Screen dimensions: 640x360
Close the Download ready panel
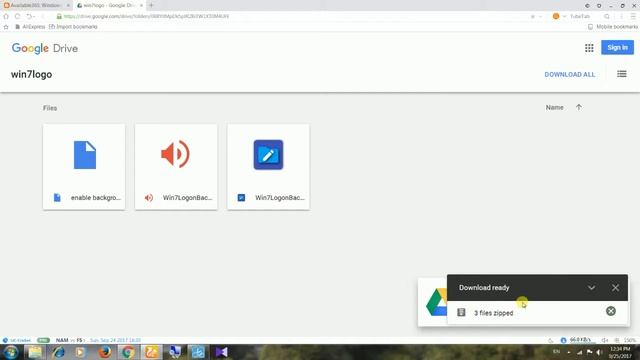(616, 288)
